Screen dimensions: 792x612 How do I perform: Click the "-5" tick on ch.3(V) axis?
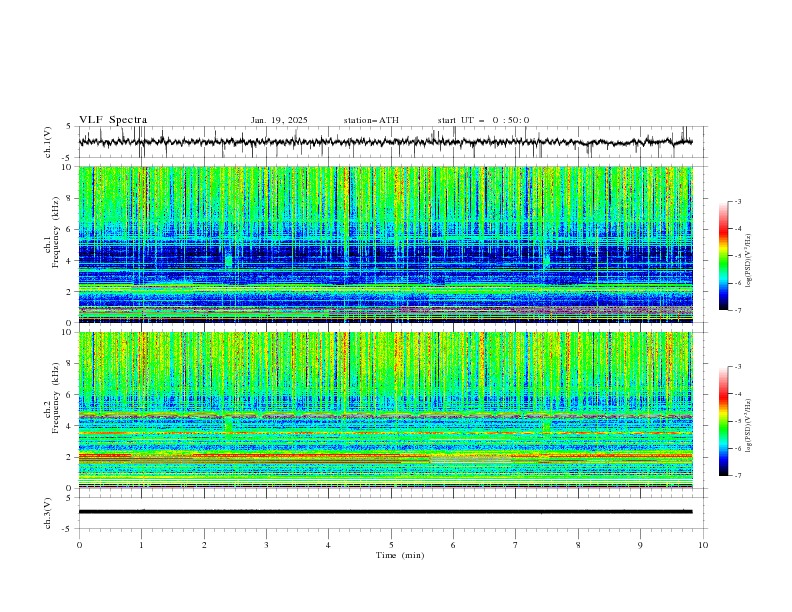(68, 529)
